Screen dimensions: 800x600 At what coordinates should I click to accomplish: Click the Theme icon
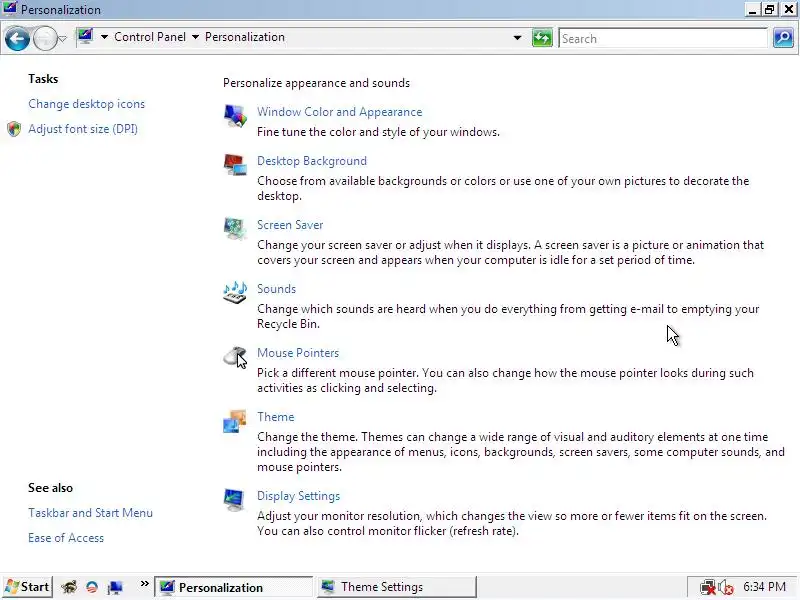pos(235,421)
